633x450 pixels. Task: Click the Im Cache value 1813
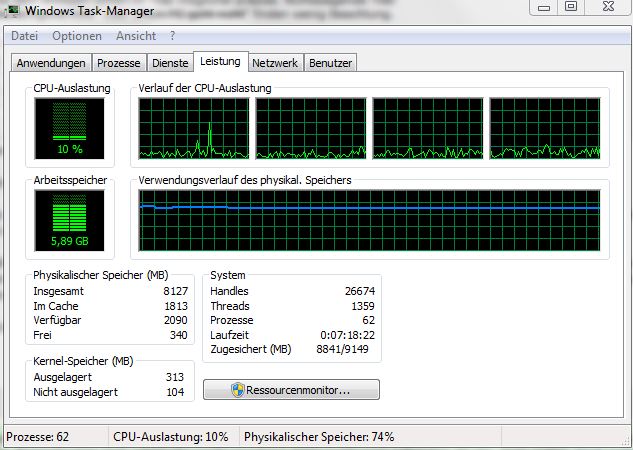point(176,306)
